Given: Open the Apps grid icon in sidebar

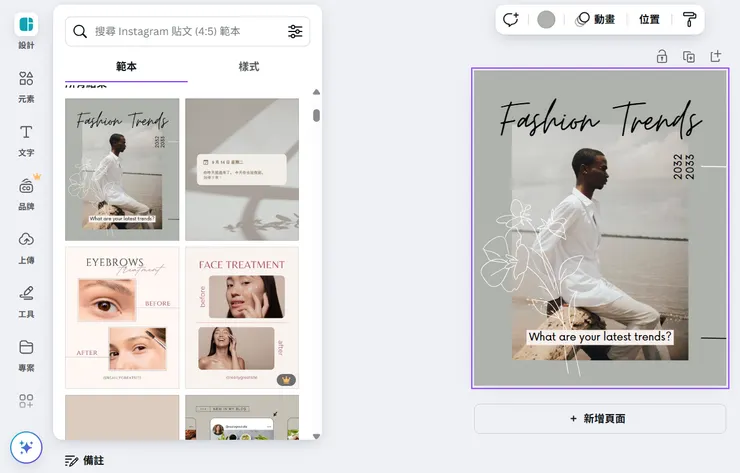Looking at the screenshot, I should click(x=26, y=401).
